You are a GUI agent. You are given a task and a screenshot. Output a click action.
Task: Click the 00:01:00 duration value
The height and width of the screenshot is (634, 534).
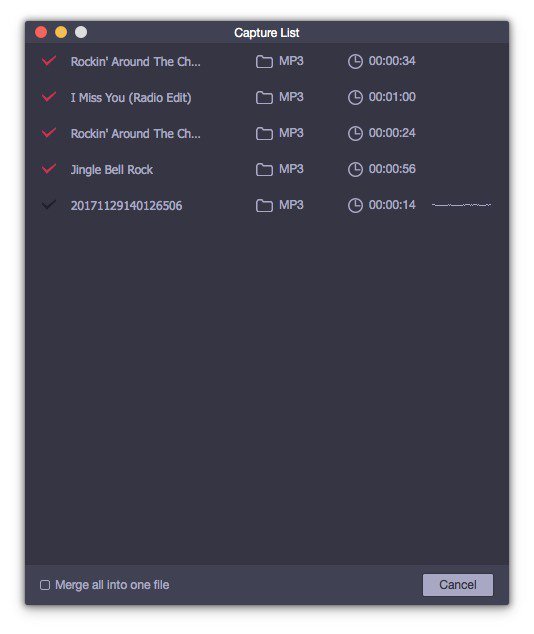[x=392, y=97]
